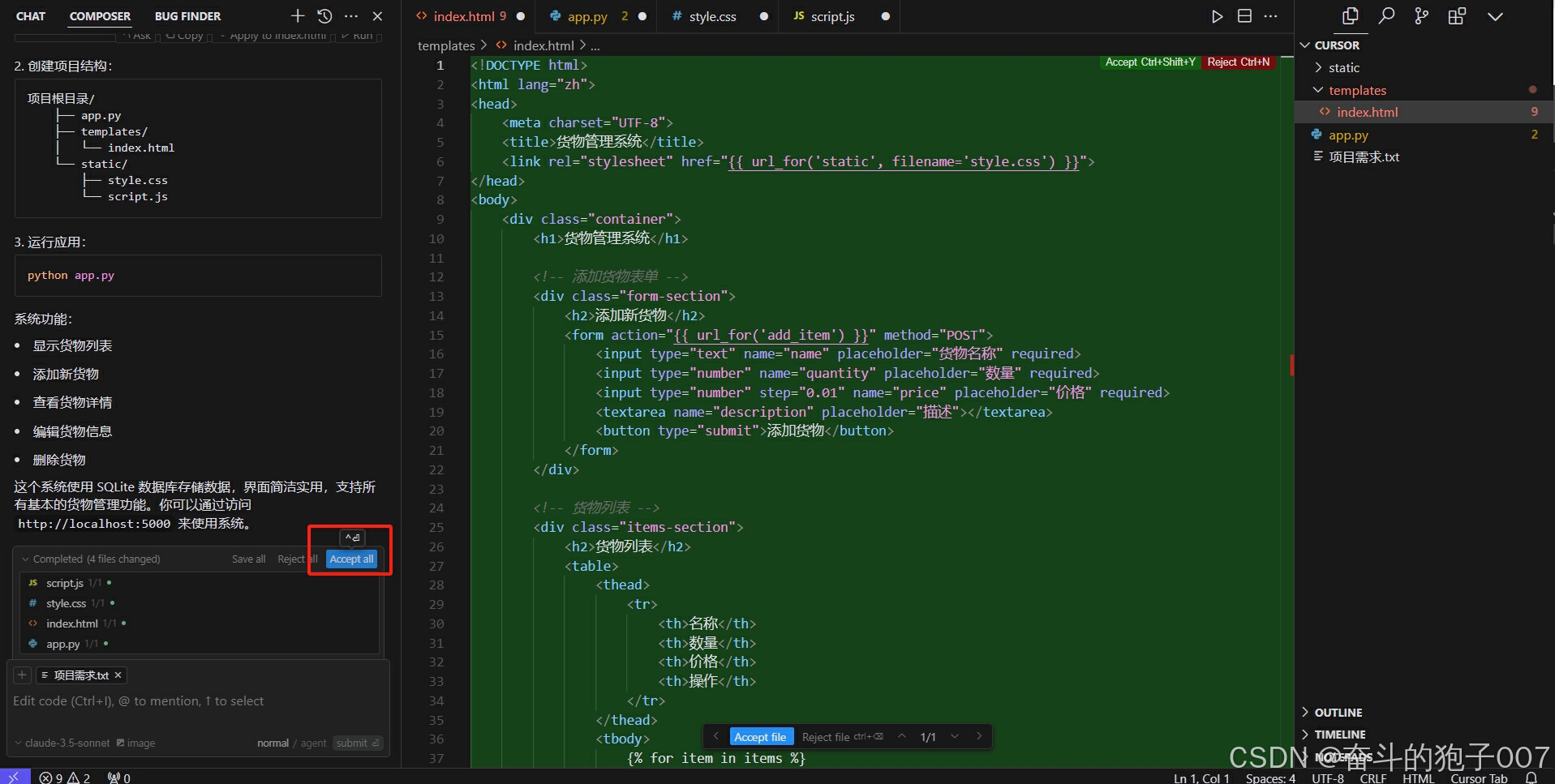
Task: Go to previous file in diff review bar
Action: click(x=715, y=736)
